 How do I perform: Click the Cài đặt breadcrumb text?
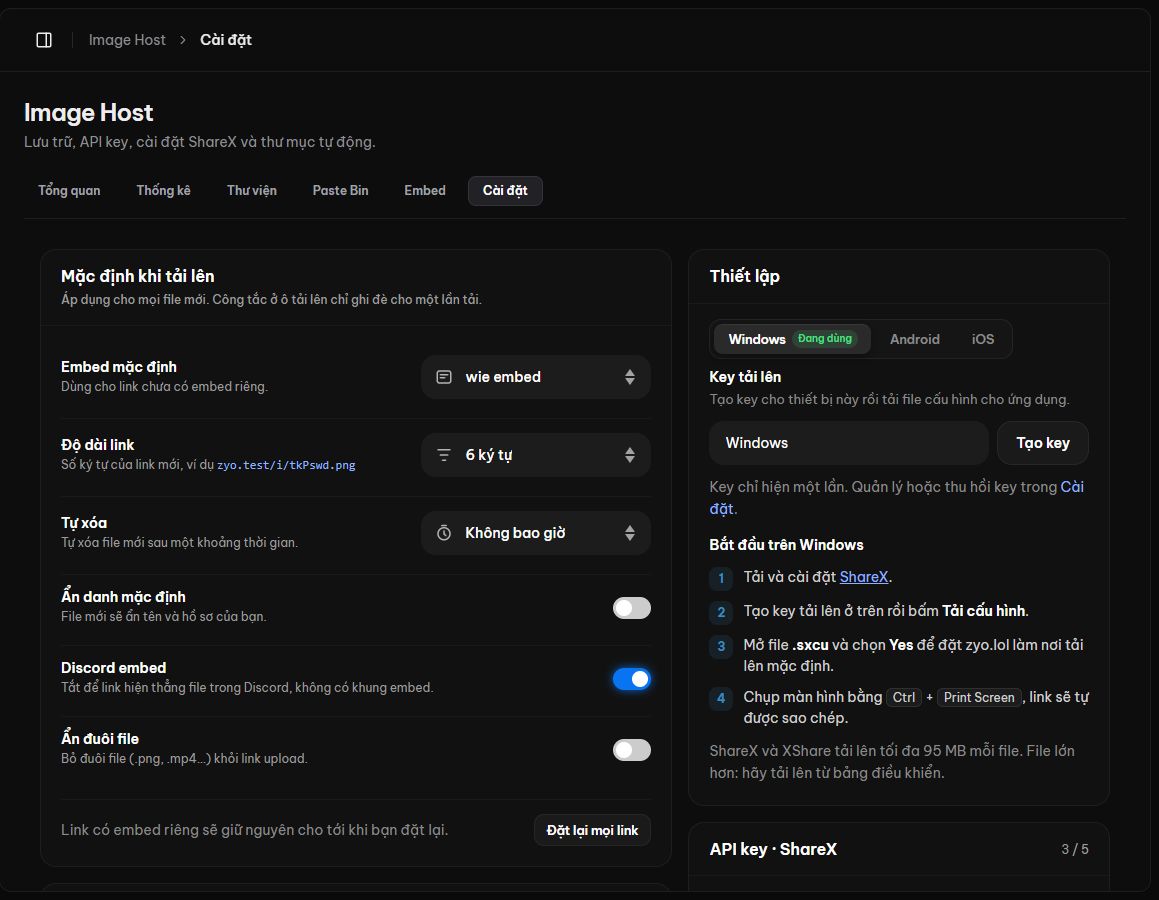[x=226, y=40]
